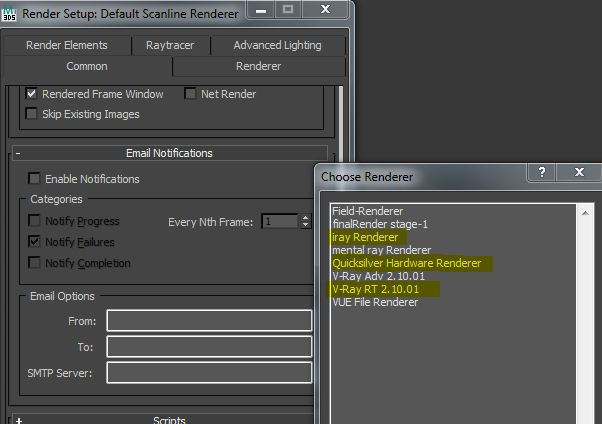Select the Common tab
The width and height of the screenshot is (602, 424).
[x=87, y=66]
